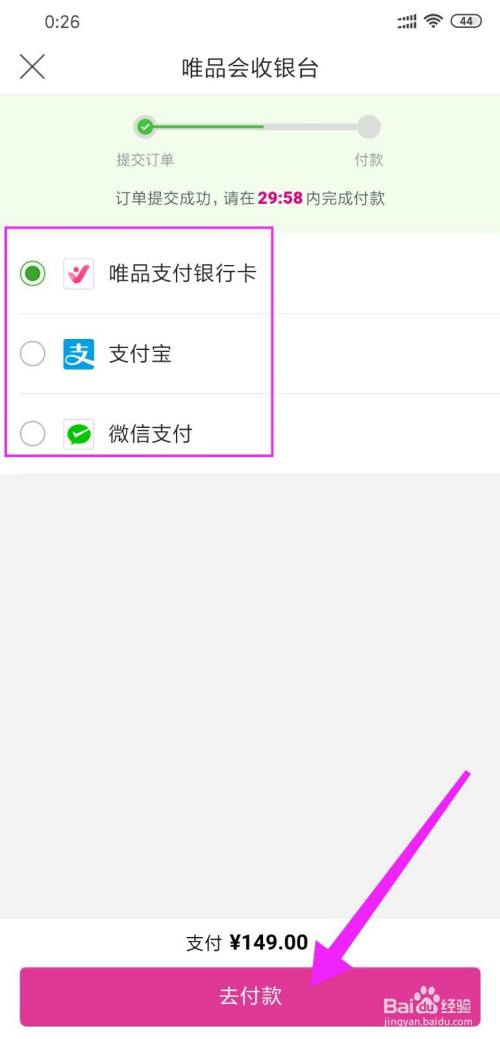This screenshot has height=1039, width=500.
Task: Select the WeChat Pay radio button
Action: pos(32,434)
